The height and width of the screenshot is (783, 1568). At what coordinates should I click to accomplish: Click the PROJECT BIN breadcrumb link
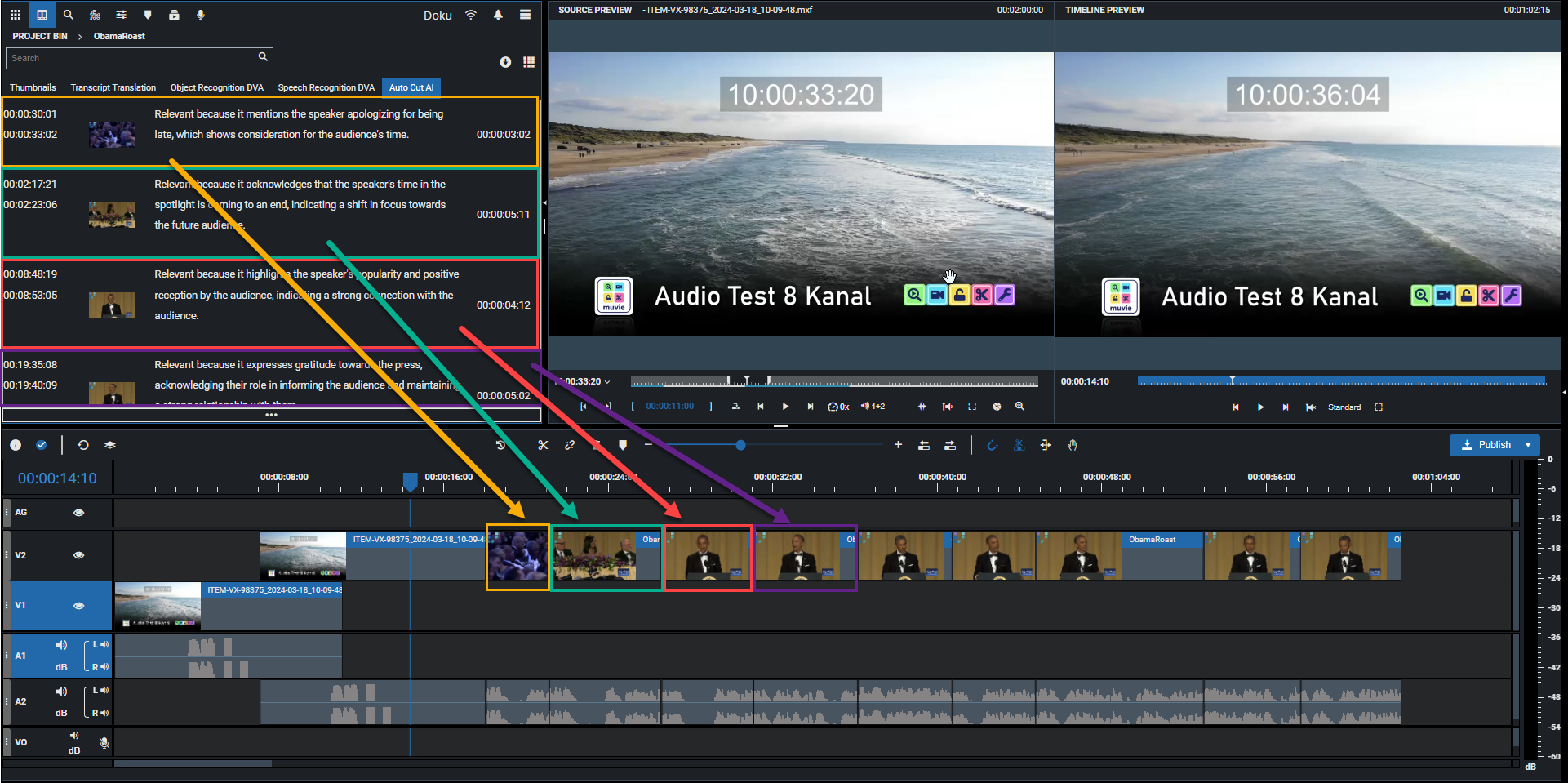(40, 36)
